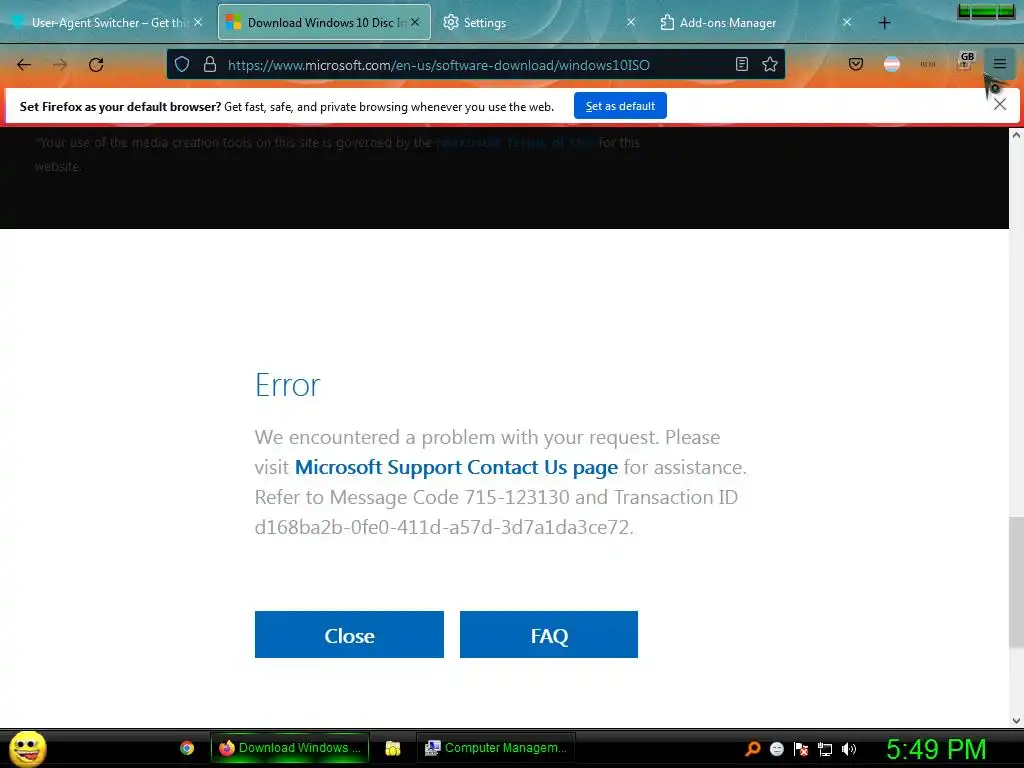
Task: Open the striped flag extension icon
Action: coord(892,64)
